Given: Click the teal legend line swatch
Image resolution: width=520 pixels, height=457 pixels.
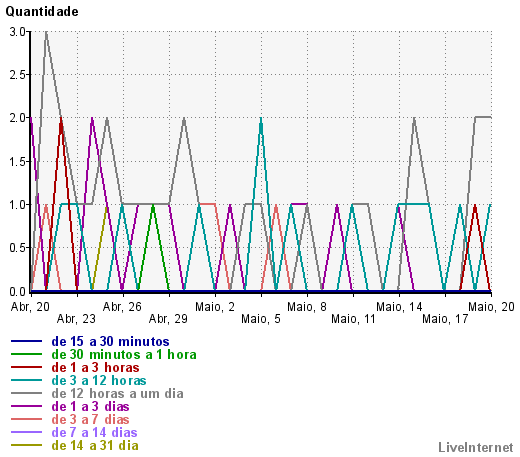Looking at the screenshot, I should pos(27,380).
